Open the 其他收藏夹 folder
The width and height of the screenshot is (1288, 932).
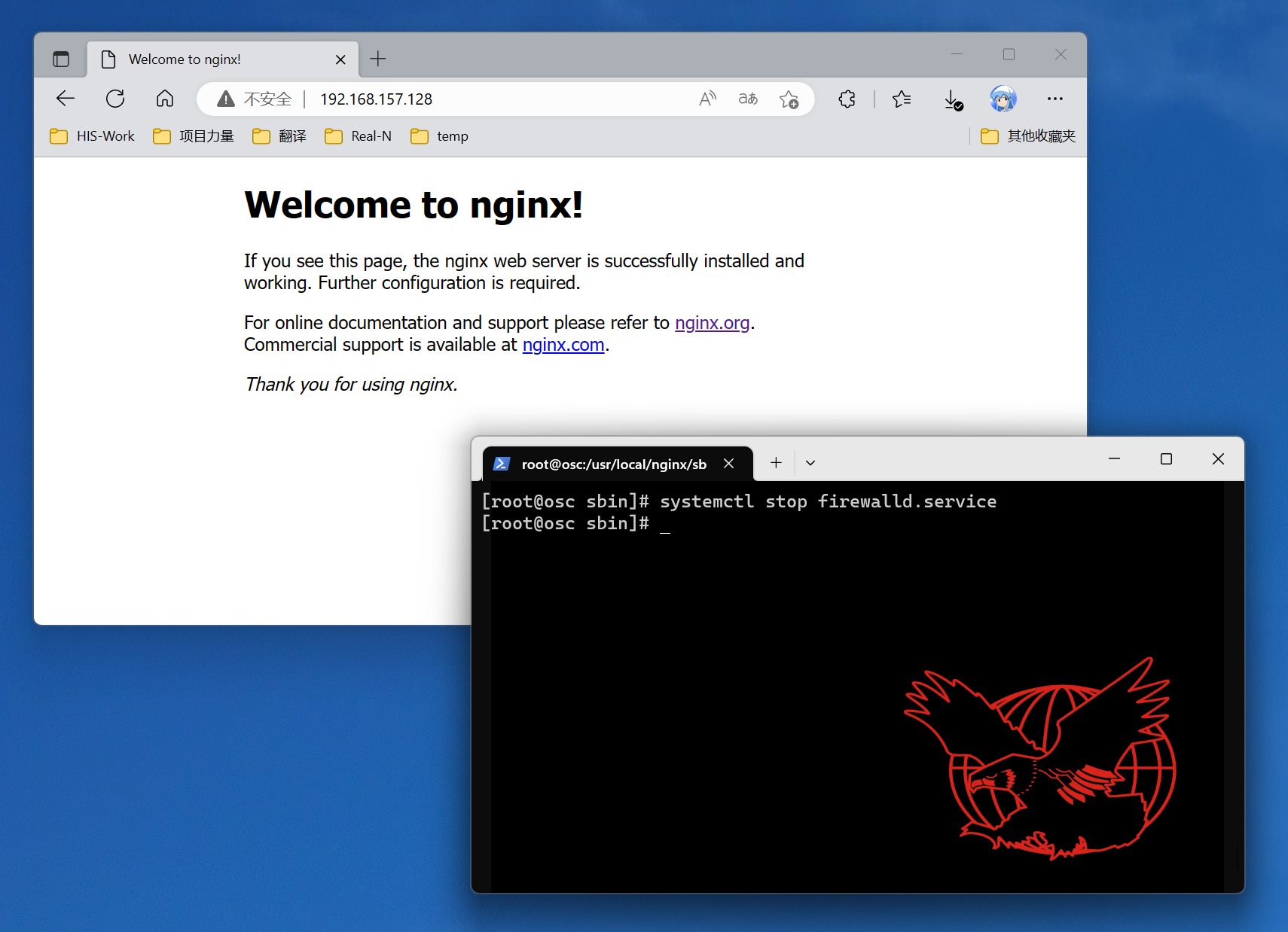1028,136
